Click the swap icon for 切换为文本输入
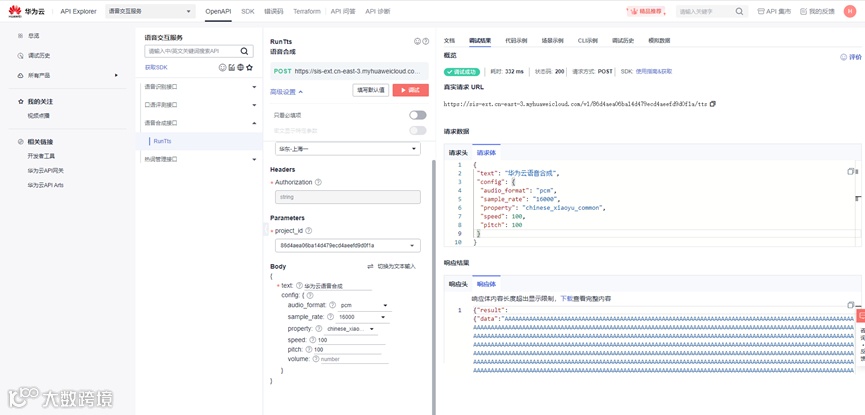Viewport: 865px width, 415px height. coord(371,267)
